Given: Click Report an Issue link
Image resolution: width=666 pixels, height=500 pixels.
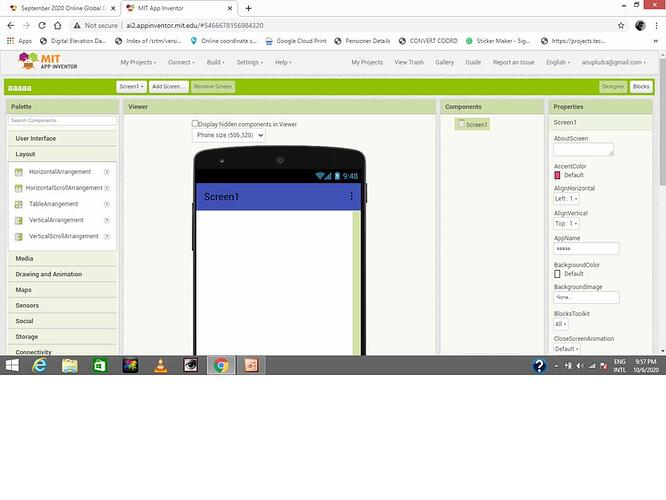Looking at the screenshot, I should pos(514,62).
